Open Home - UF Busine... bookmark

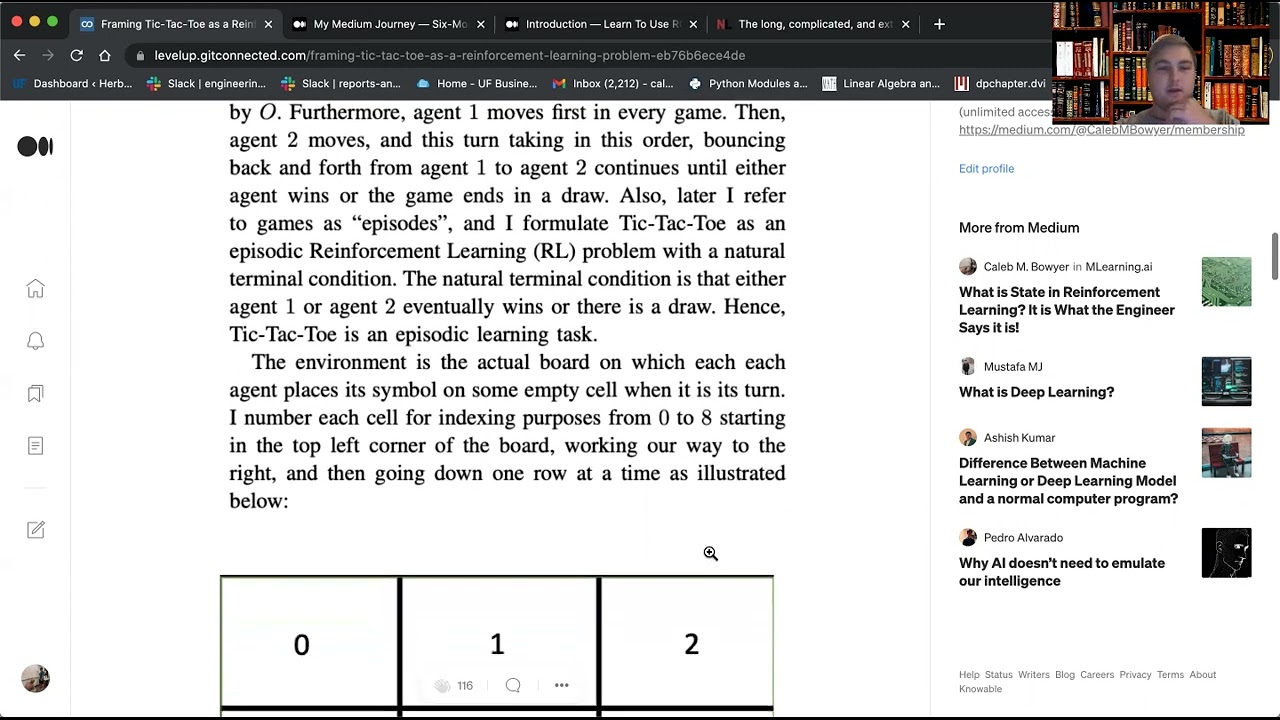(x=476, y=84)
